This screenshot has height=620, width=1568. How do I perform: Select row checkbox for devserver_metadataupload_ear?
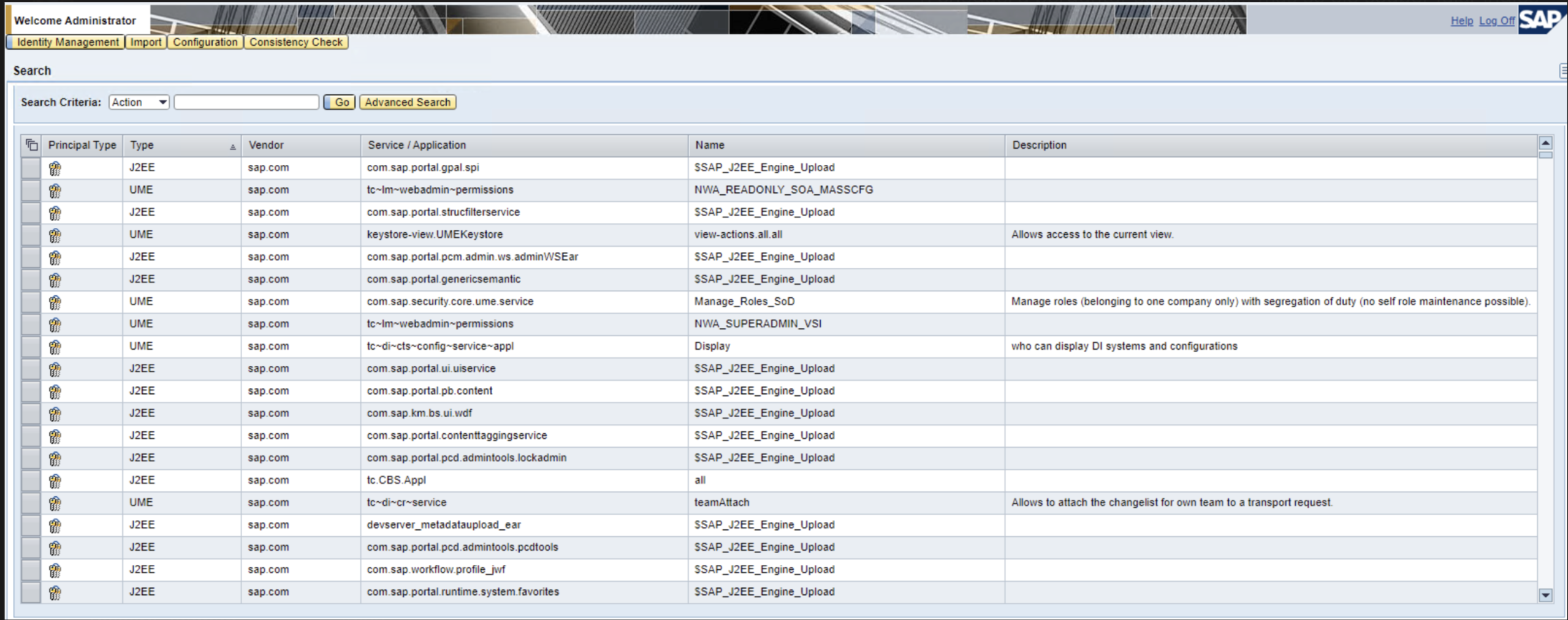pyautogui.click(x=31, y=526)
